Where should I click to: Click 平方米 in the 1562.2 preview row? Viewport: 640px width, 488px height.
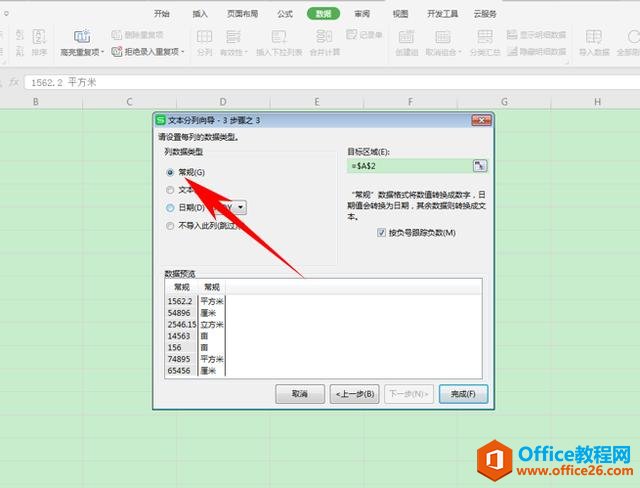pyautogui.click(x=212, y=301)
